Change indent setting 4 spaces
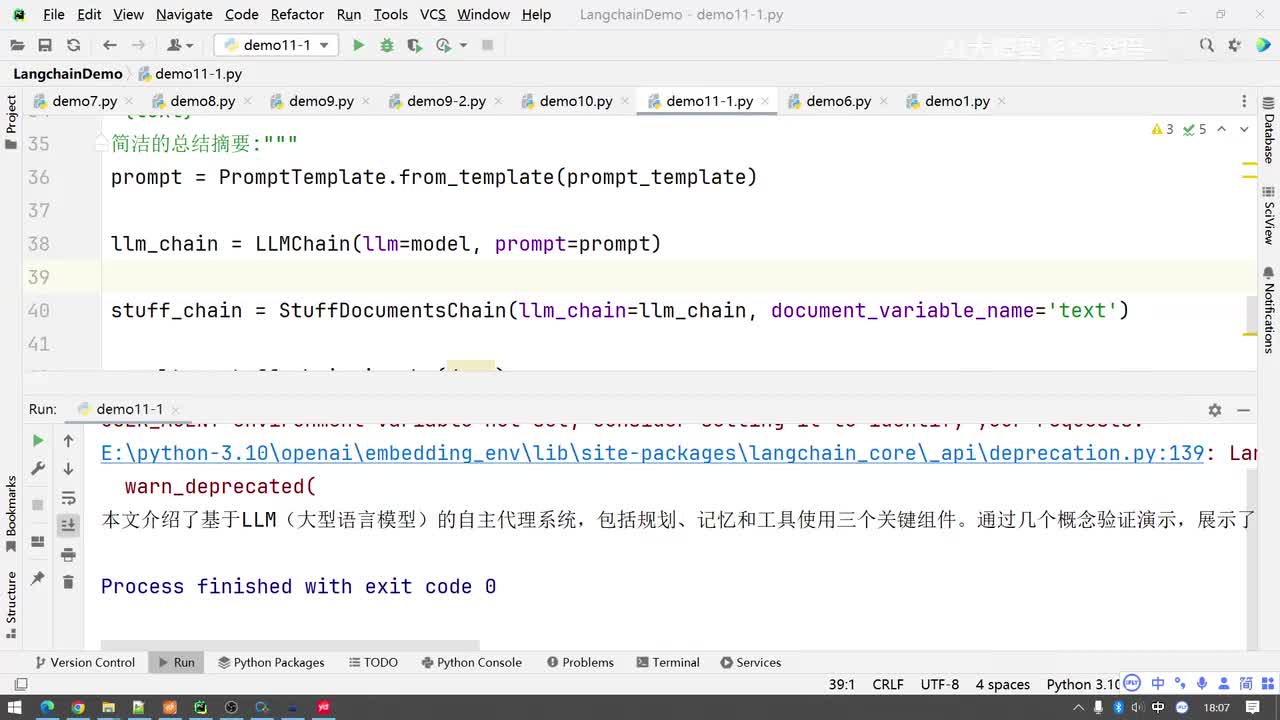 [x=1003, y=684]
